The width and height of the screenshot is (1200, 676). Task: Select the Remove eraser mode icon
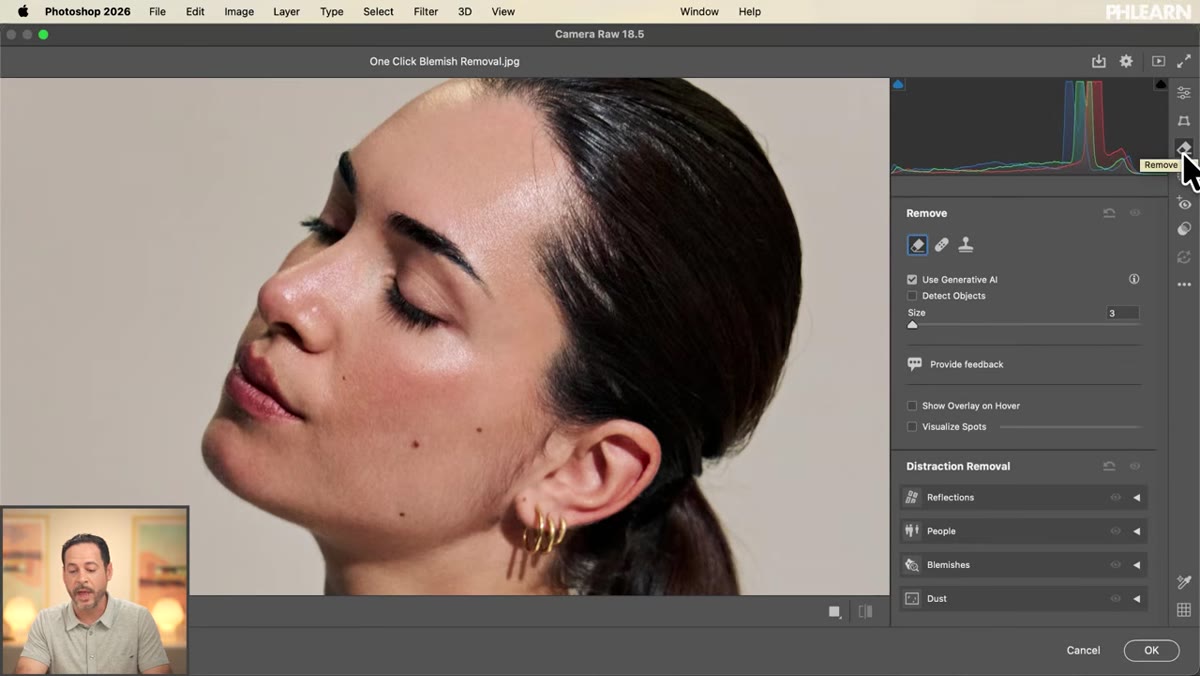(x=917, y=245)
